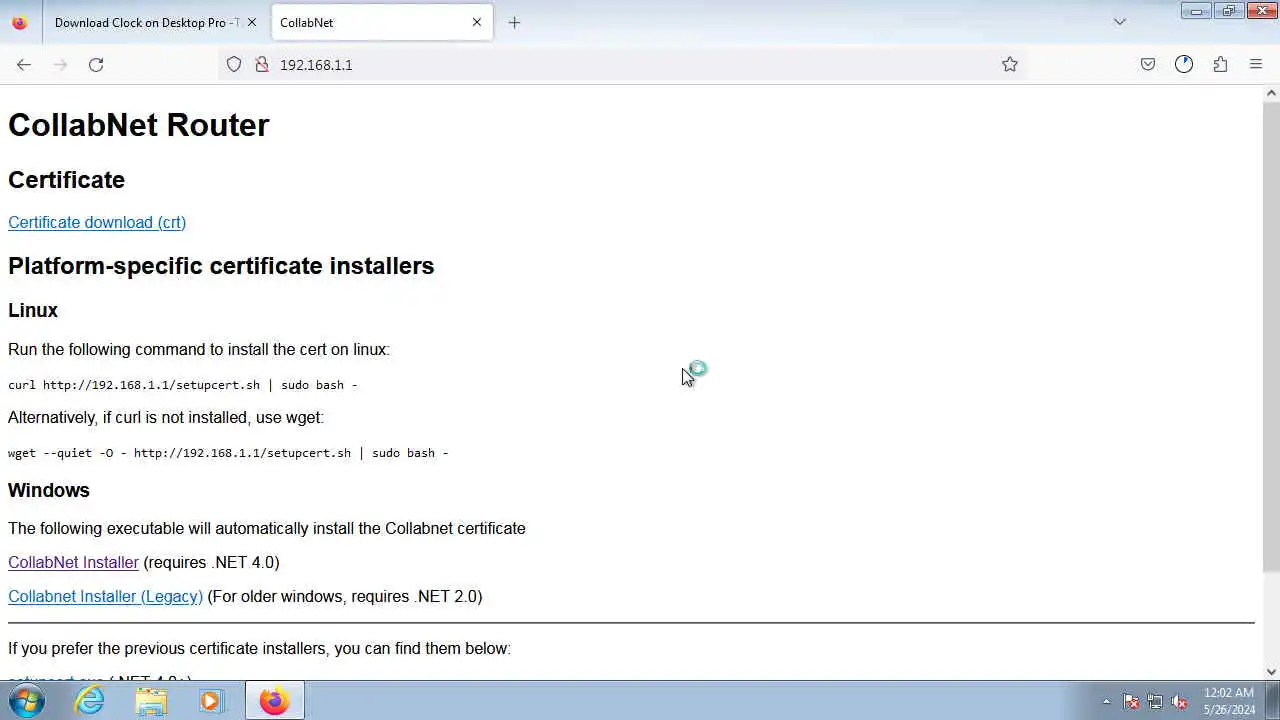Click the insecure connection padlock icon
Image resolution: width=1280 pixels, height=720 pixels.
(x=262, y=64)
